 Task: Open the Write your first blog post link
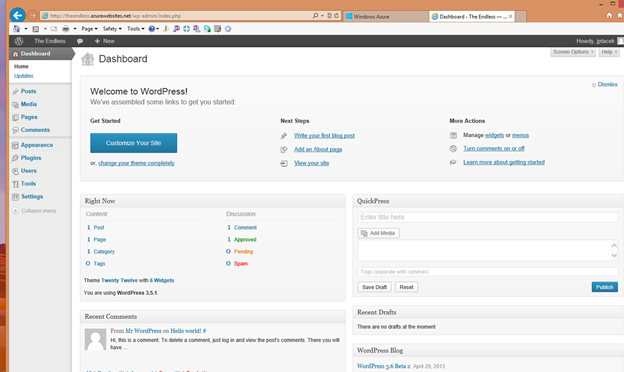pos(324,136)
